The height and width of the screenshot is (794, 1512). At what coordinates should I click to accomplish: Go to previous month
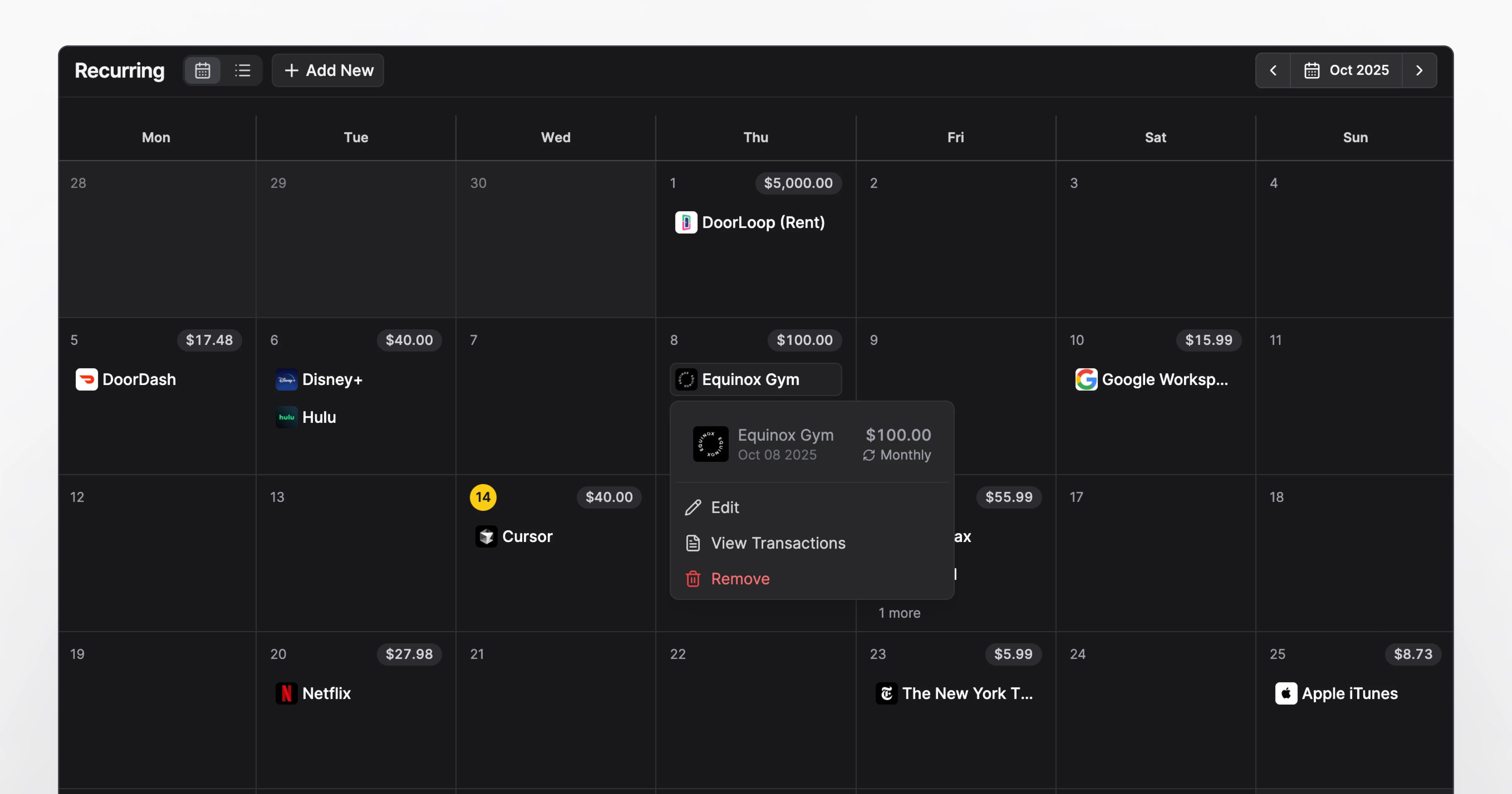(1273, 71)
